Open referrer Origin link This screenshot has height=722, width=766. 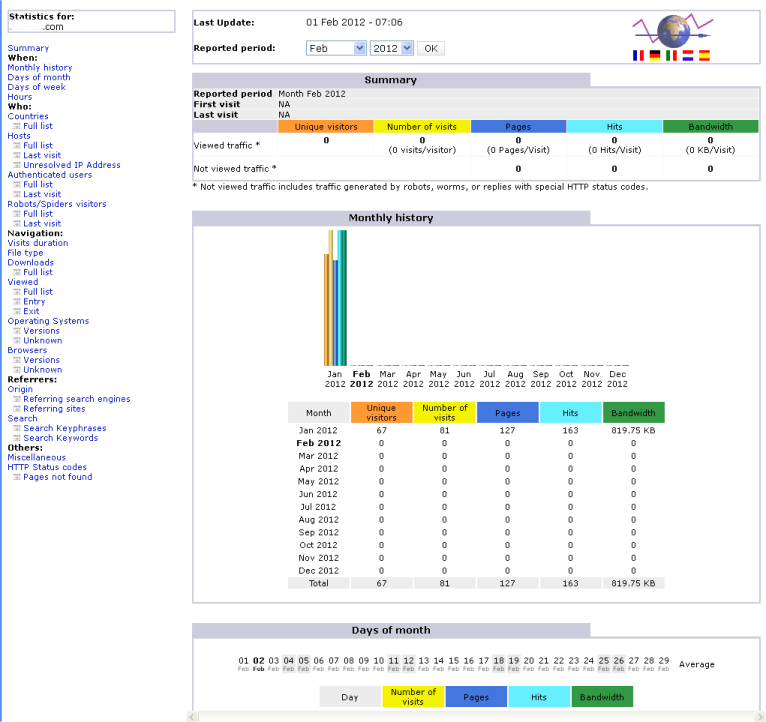pos(20,389)
